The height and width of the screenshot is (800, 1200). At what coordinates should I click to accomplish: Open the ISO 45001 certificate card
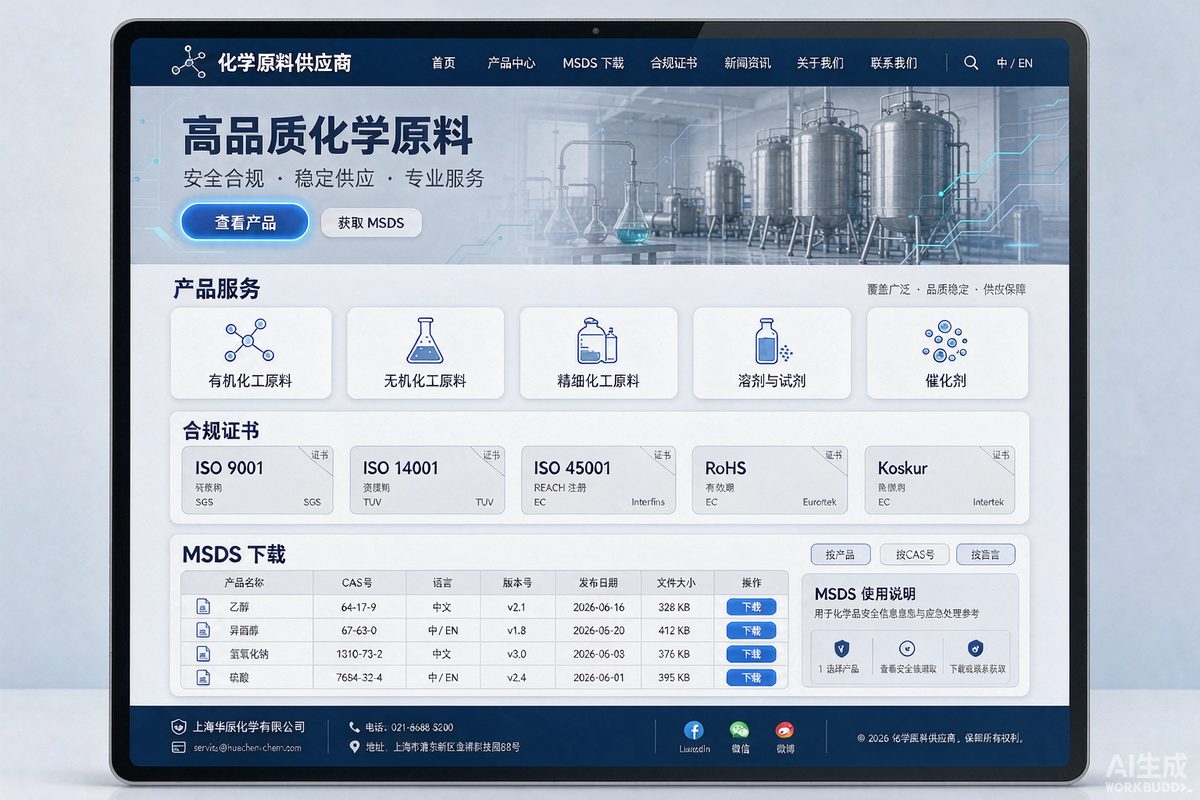coord(599,480)
